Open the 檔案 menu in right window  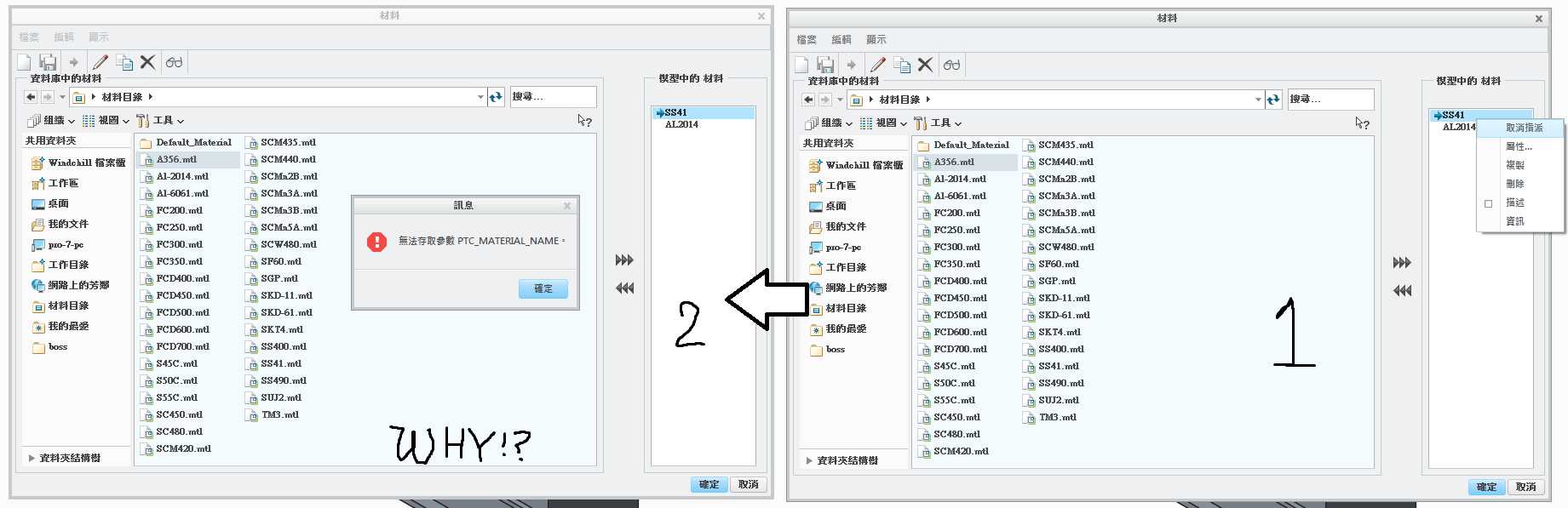[806, 40]
